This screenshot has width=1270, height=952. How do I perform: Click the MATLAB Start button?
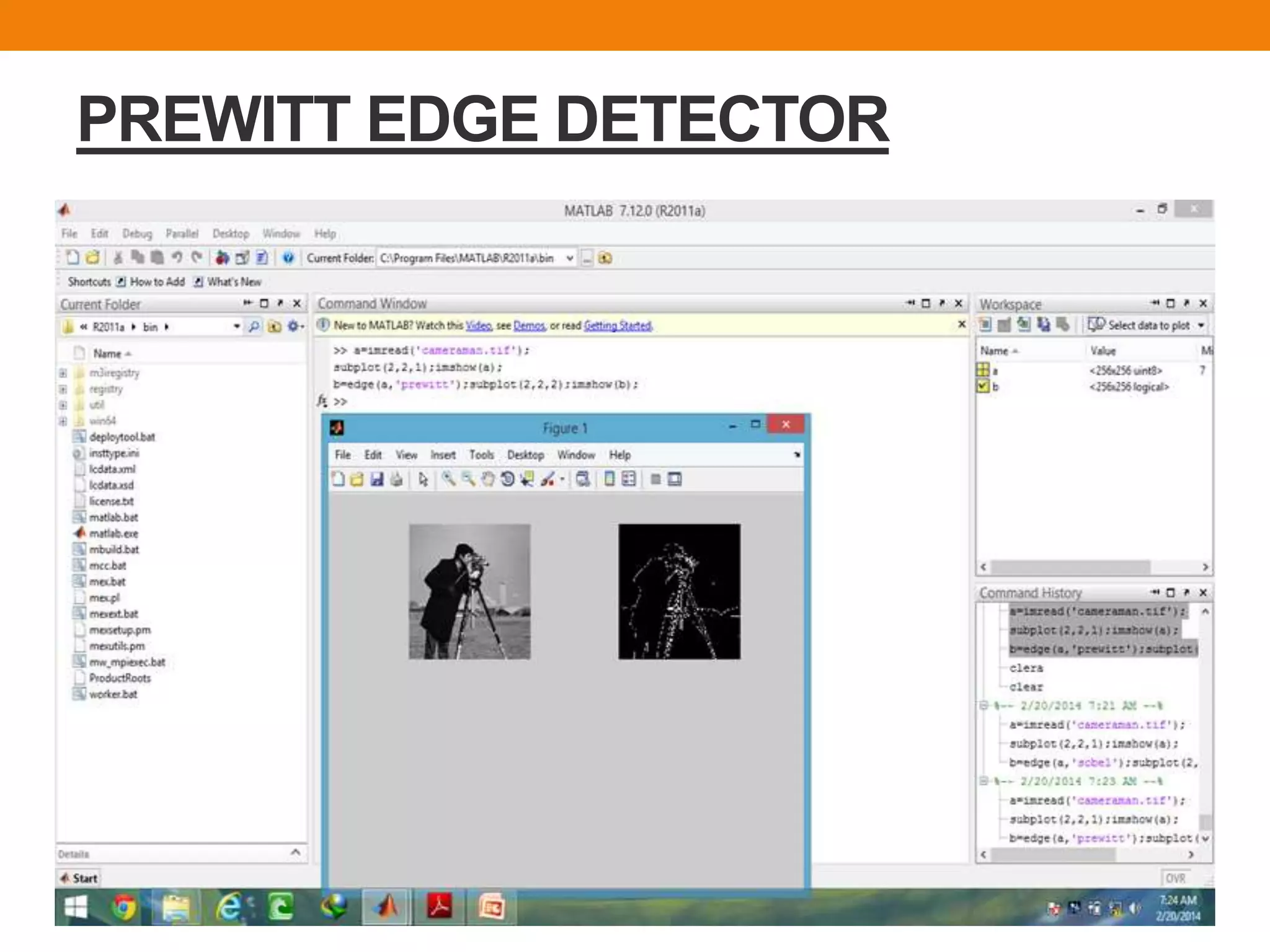pyautogui.click(x=79, y=878)
